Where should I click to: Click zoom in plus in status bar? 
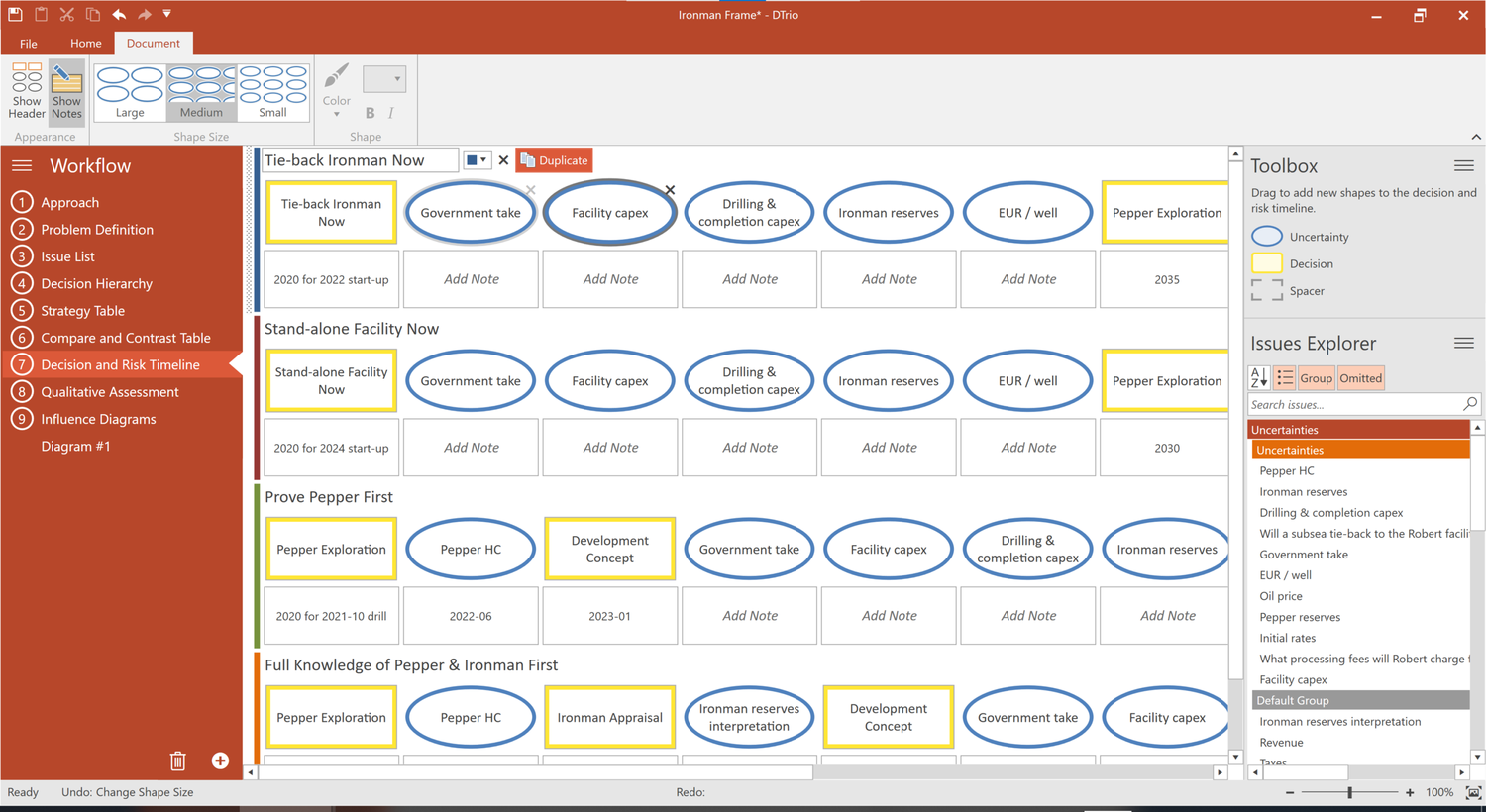(1410, 793)
